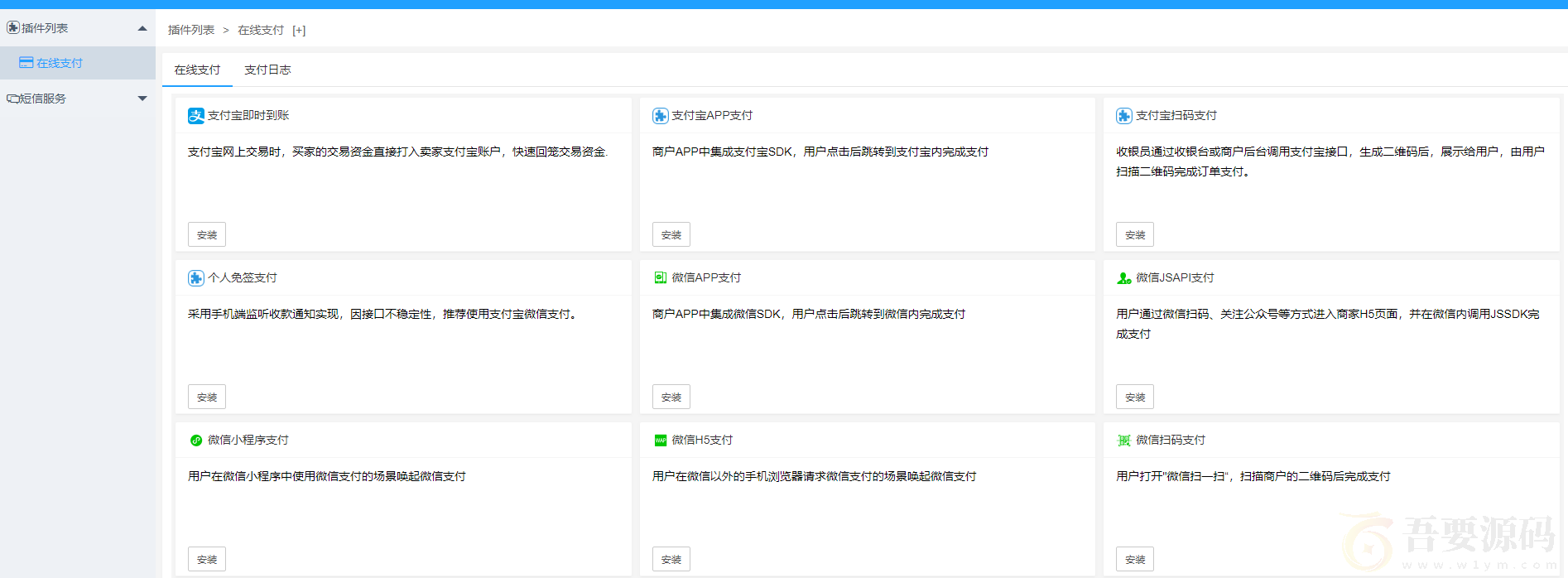Screen dimensions: 1568x578
Task: Click description text starting 采用手机端监听收款通知
Action: point(382,314)
